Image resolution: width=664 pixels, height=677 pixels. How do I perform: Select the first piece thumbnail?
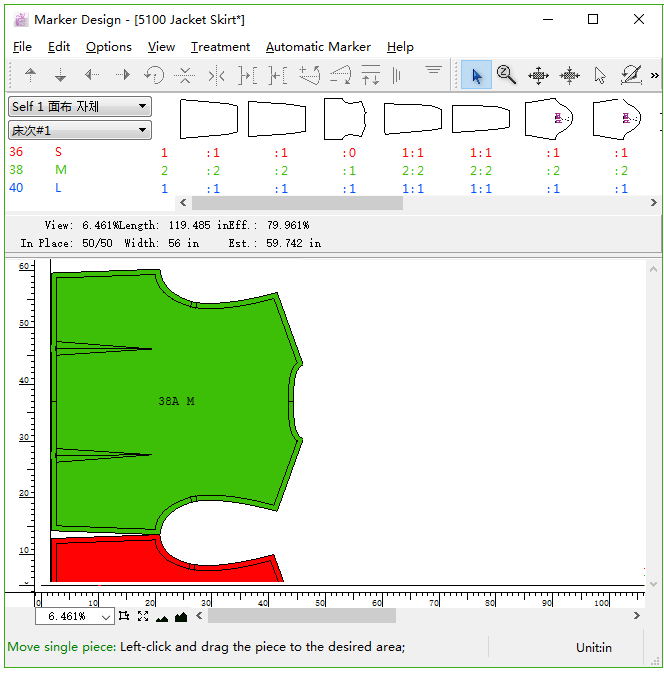point(209,119)
